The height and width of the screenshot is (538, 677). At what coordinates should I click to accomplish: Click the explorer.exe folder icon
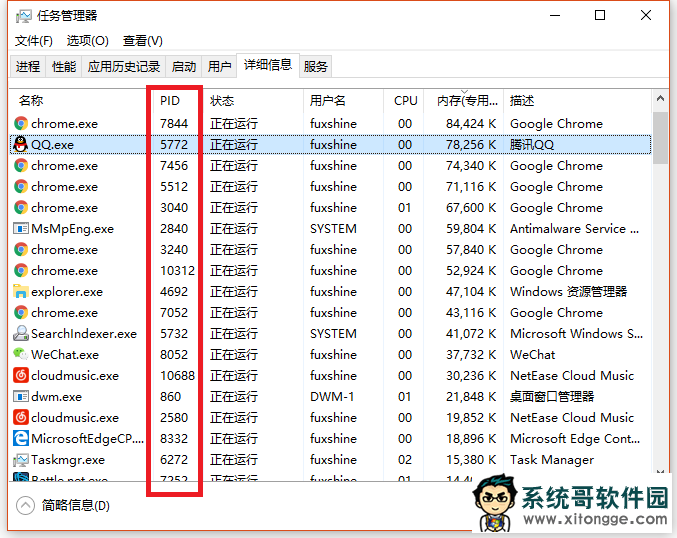pyautogui.click(x=20, y=291)
